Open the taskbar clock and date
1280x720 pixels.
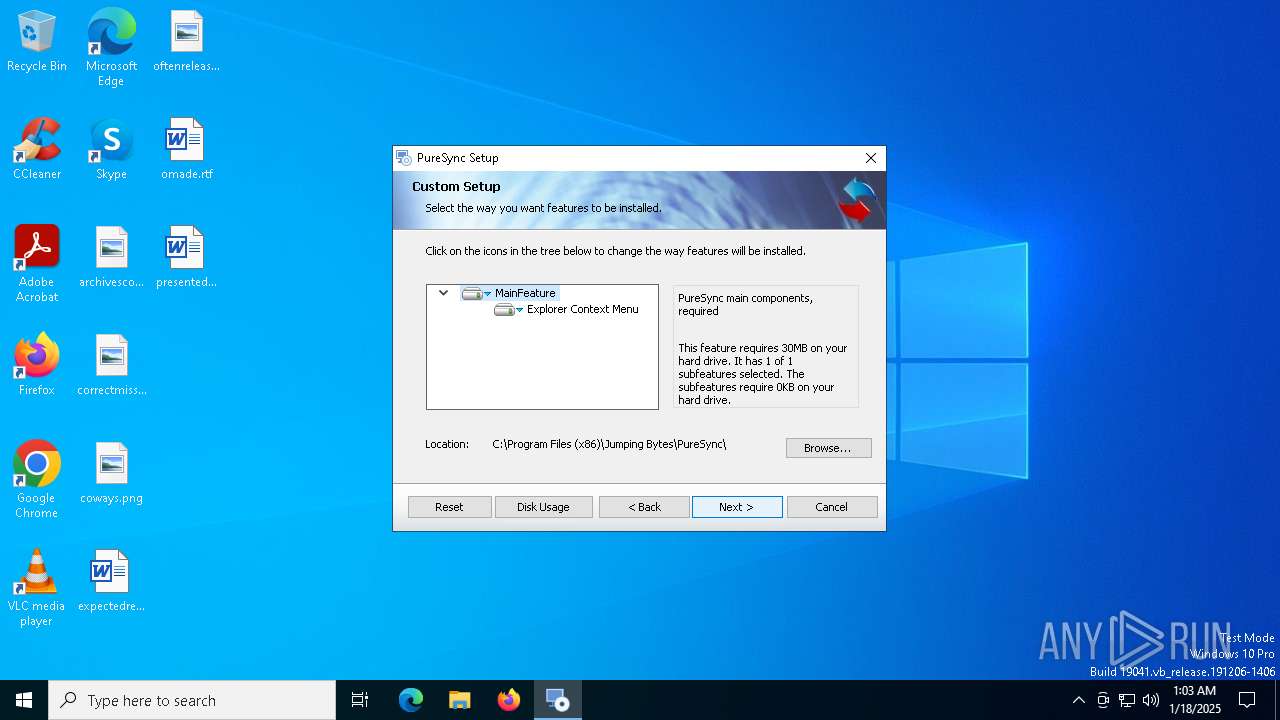point(1194,700)
